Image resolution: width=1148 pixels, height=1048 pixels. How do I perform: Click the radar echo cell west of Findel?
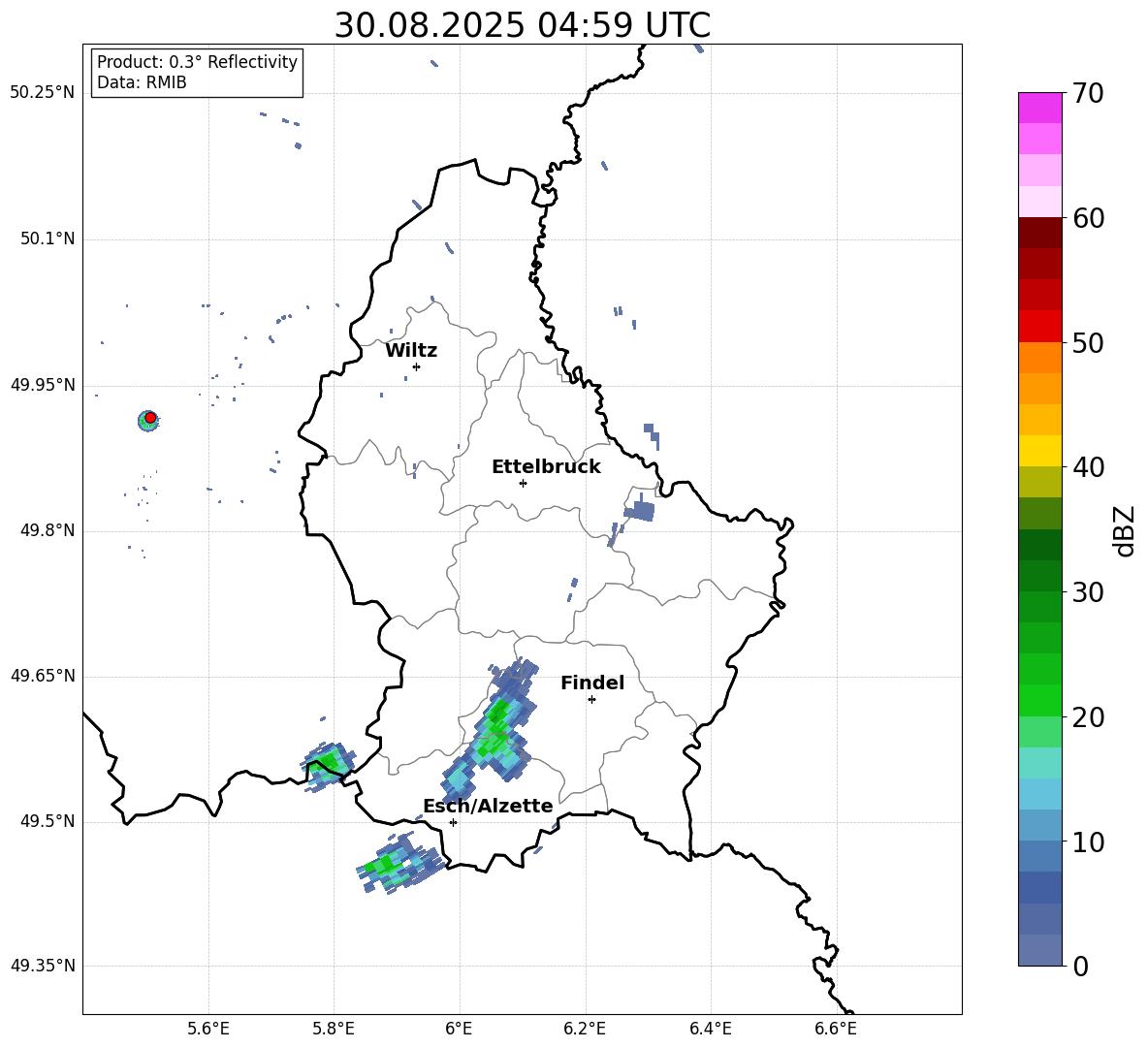click(492, 729)
